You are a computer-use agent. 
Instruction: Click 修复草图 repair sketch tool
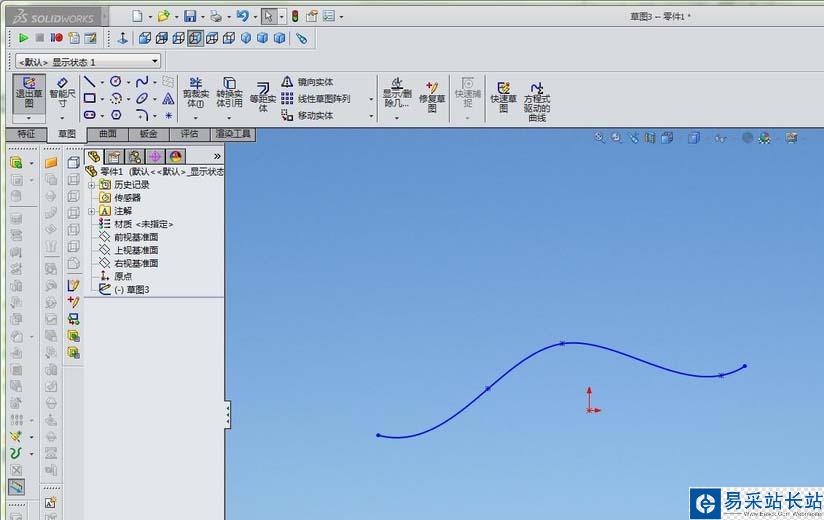[432, 97]
